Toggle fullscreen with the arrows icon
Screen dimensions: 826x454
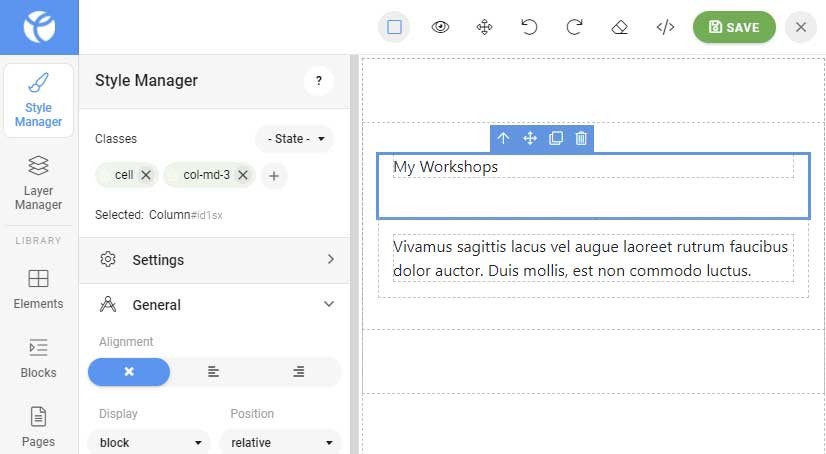click(484, 27)
